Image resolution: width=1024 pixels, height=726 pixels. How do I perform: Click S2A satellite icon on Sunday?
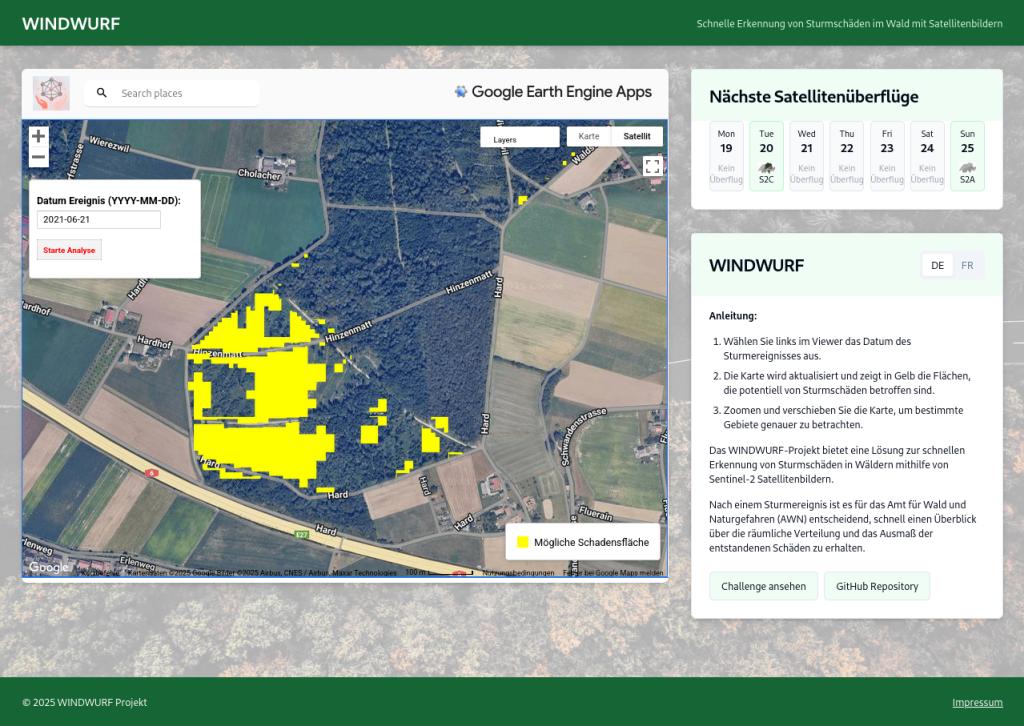click(968, 168)
